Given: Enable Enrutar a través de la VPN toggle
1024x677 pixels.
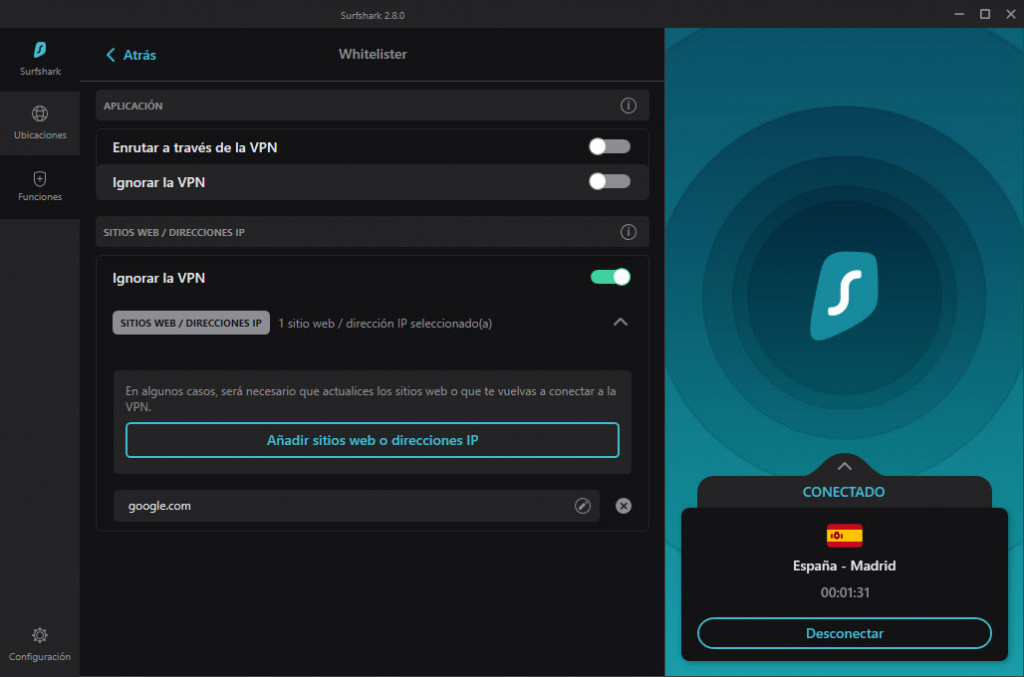Looking at the screenshot, I should [x=609, y=147].
